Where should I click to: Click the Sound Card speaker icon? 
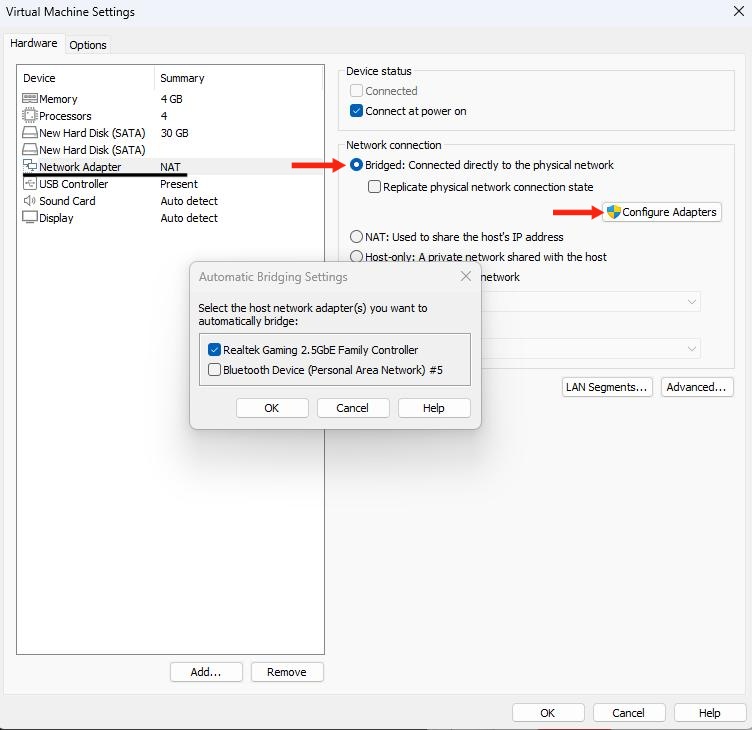30,201
